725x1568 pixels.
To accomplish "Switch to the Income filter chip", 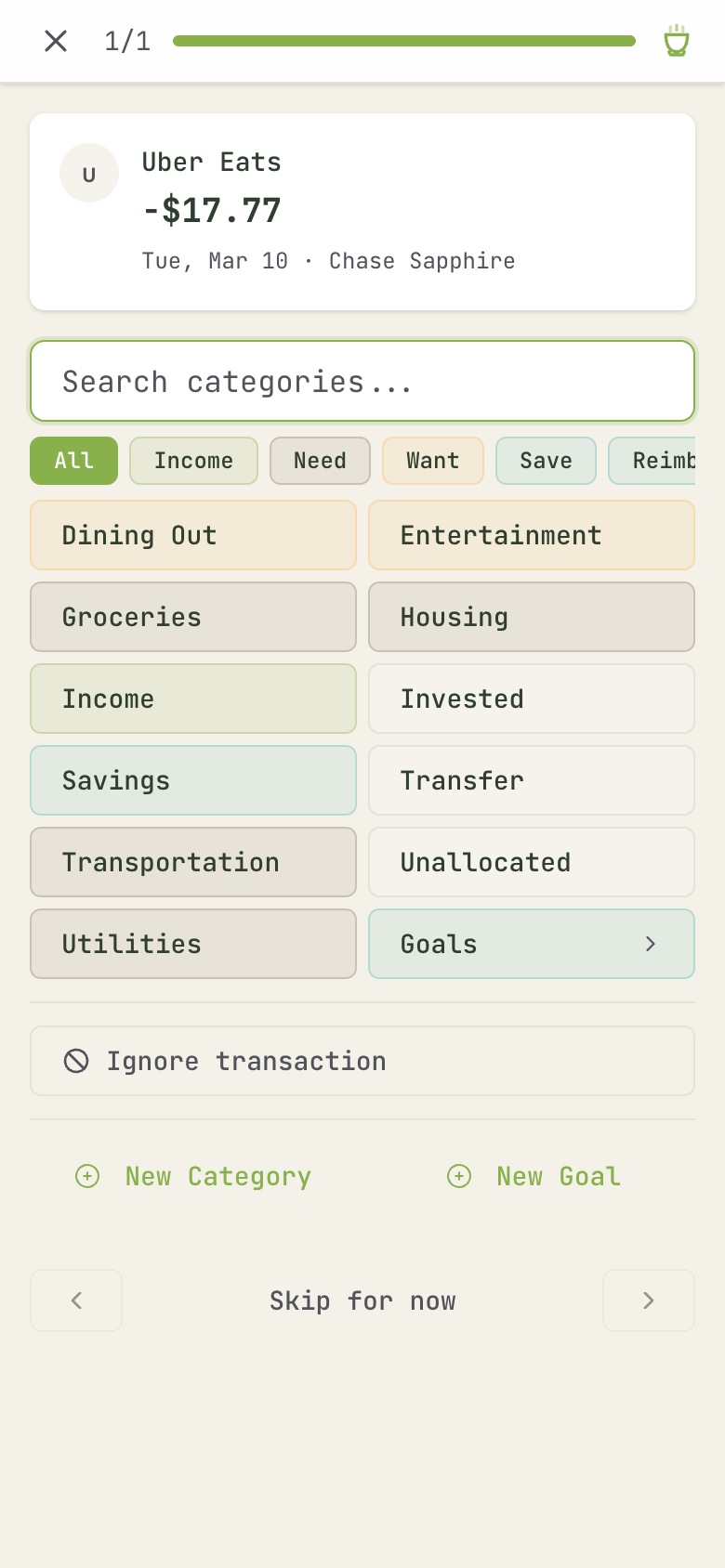I will point(193,461).
